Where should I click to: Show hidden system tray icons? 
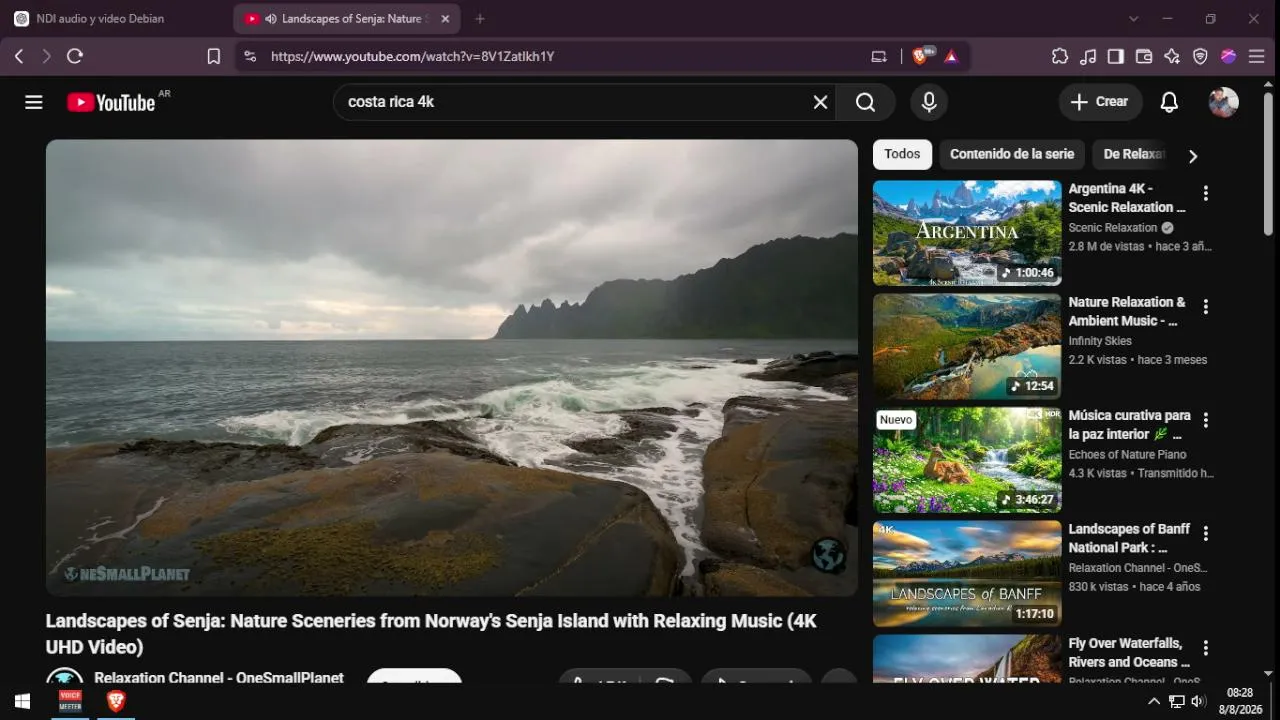click(1153, 701)
